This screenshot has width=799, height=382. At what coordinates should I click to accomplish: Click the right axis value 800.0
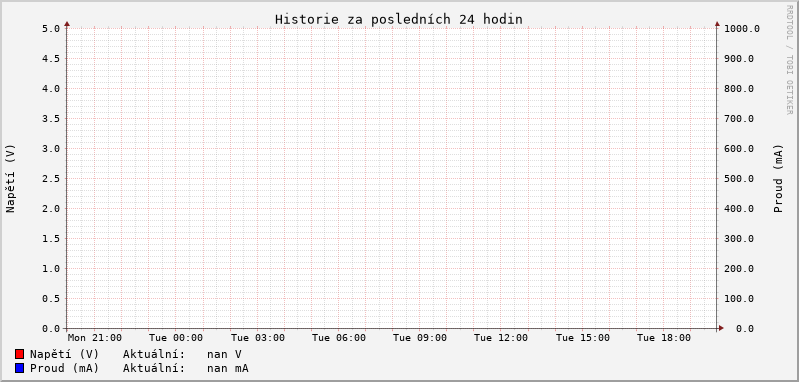tap(738, 89)
